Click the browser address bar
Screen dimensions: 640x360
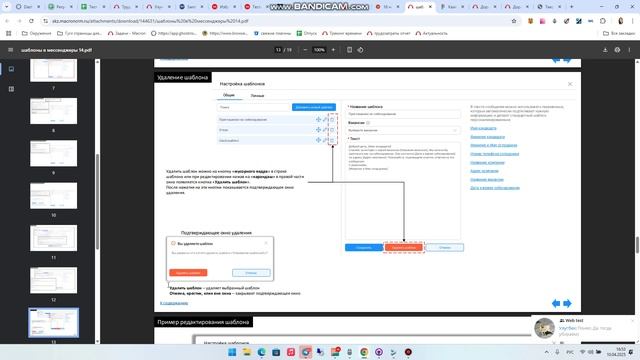278,21
